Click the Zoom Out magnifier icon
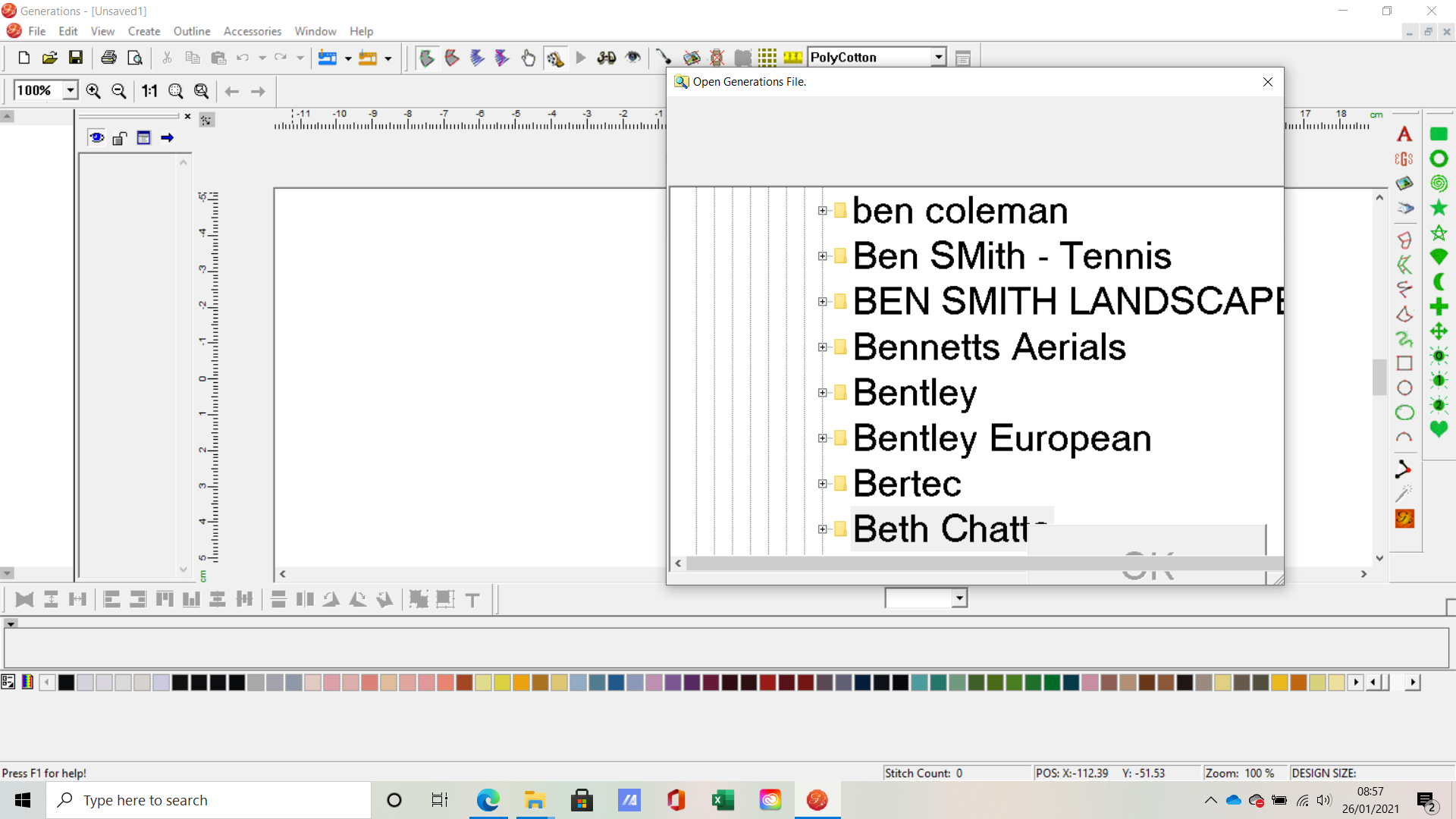Screen dimensions: 1456x819 119,91
